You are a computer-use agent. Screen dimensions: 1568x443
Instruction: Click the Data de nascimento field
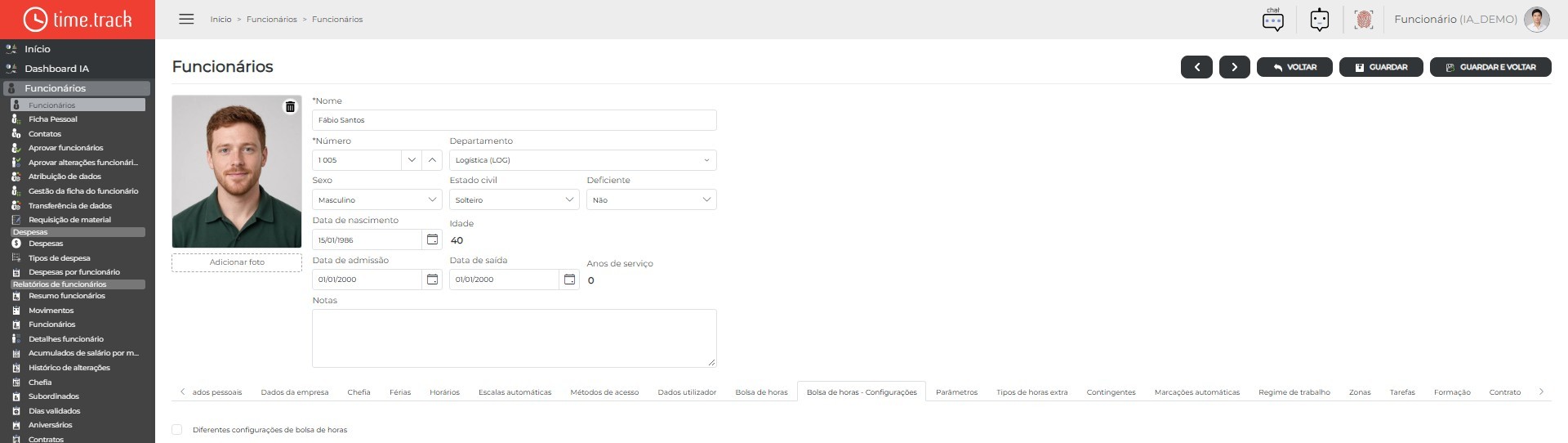367,239
